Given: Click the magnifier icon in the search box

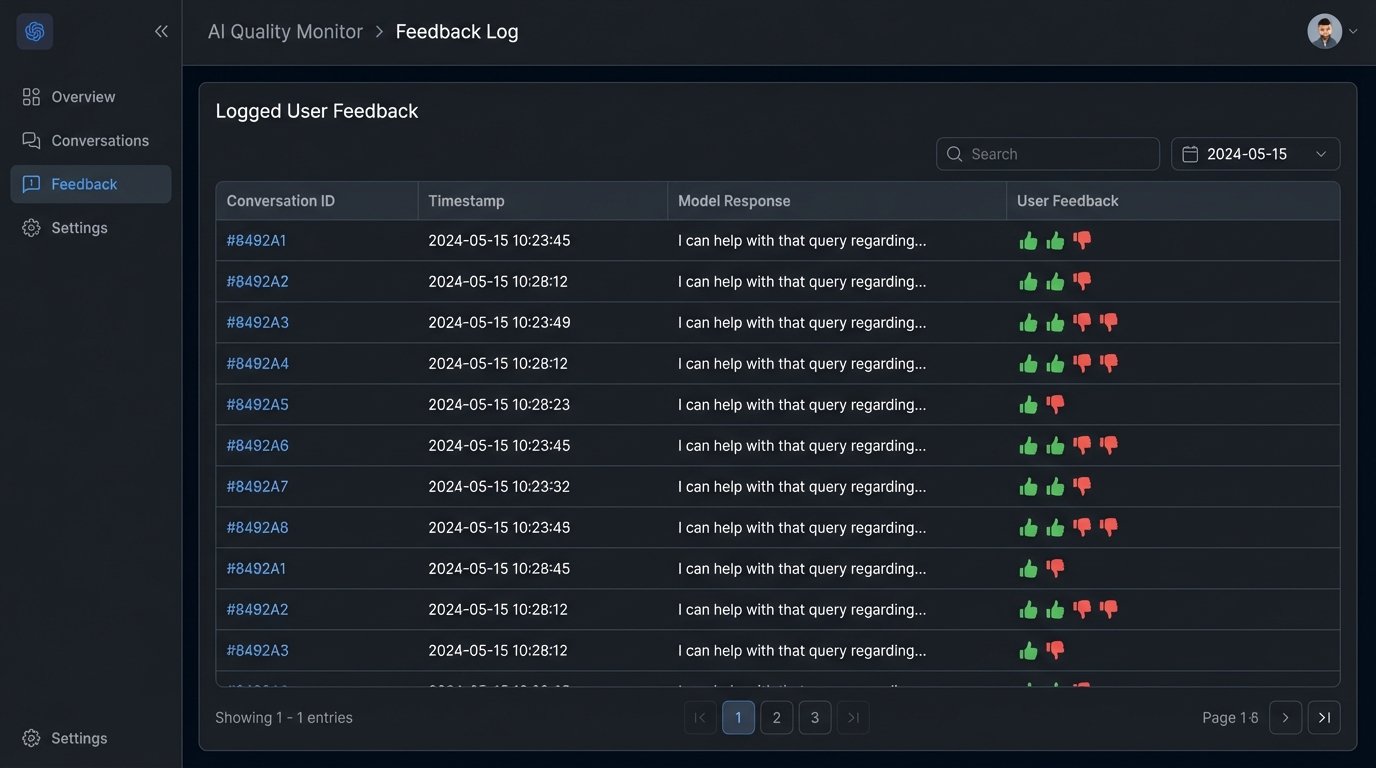Looking at the screenshot, I should pos(954,154).
